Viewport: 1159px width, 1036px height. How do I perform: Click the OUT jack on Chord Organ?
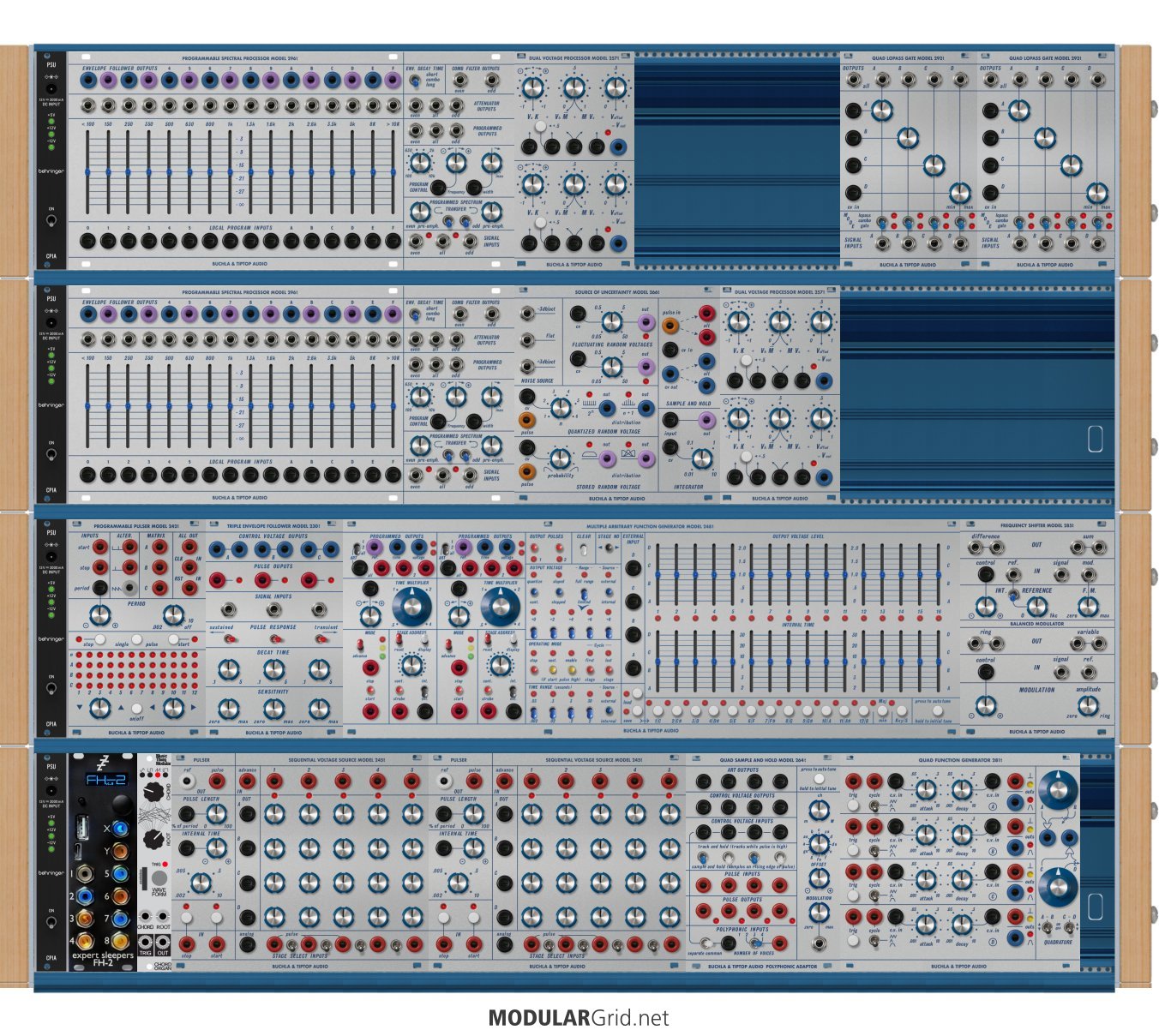click(x=163, y=942)
